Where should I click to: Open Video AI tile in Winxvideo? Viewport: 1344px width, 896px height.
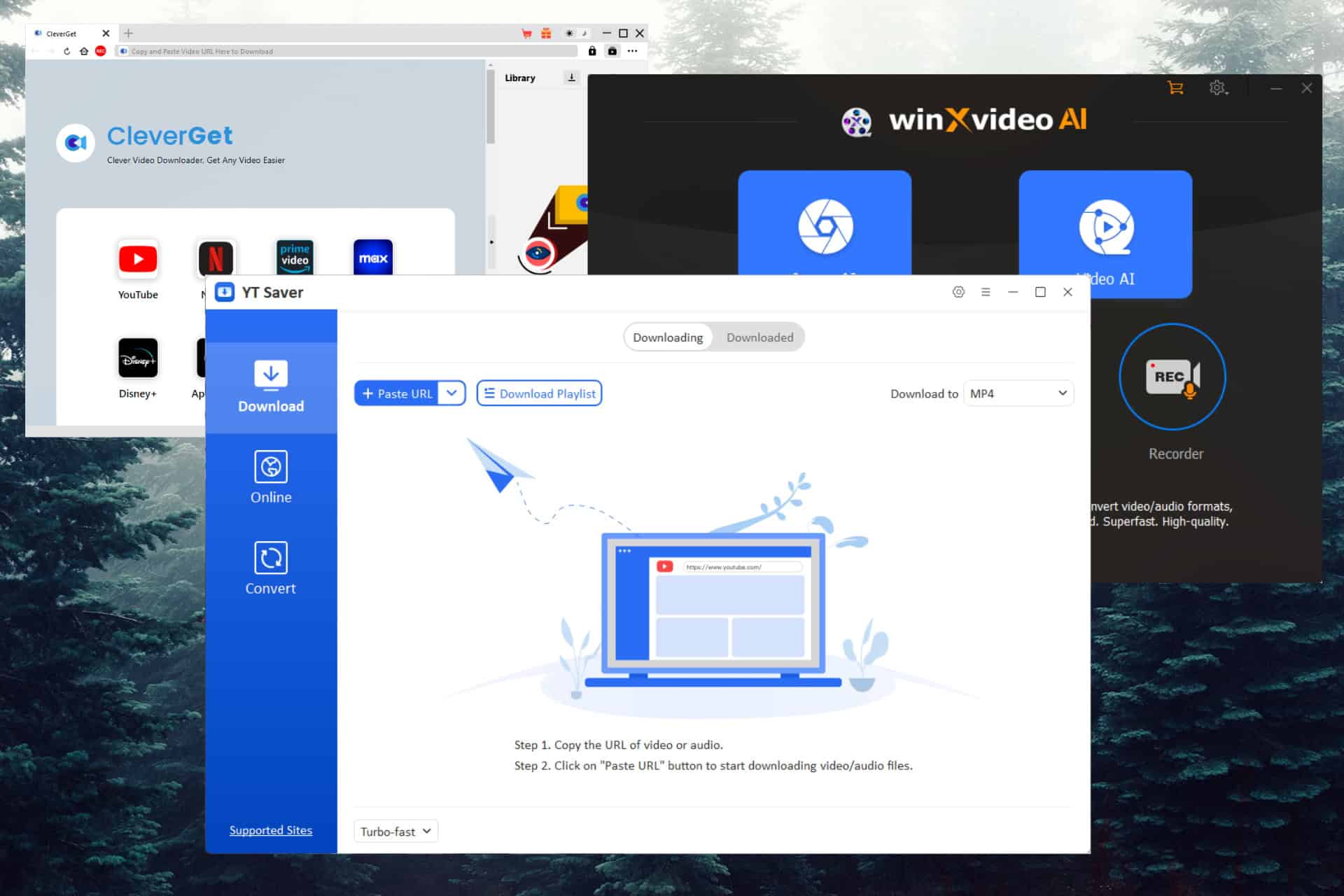pyautogui.click(x=1105, y=223)
